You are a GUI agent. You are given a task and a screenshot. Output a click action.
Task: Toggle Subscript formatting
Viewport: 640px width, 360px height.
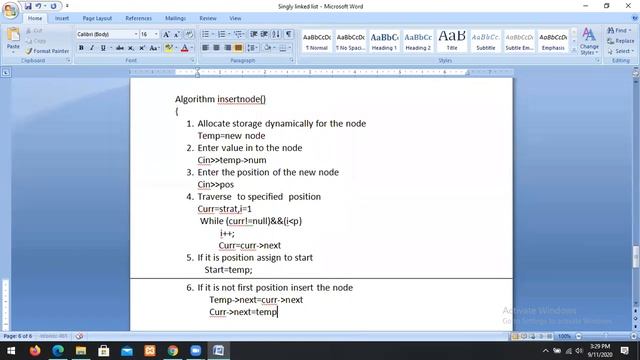click(131, 48)
